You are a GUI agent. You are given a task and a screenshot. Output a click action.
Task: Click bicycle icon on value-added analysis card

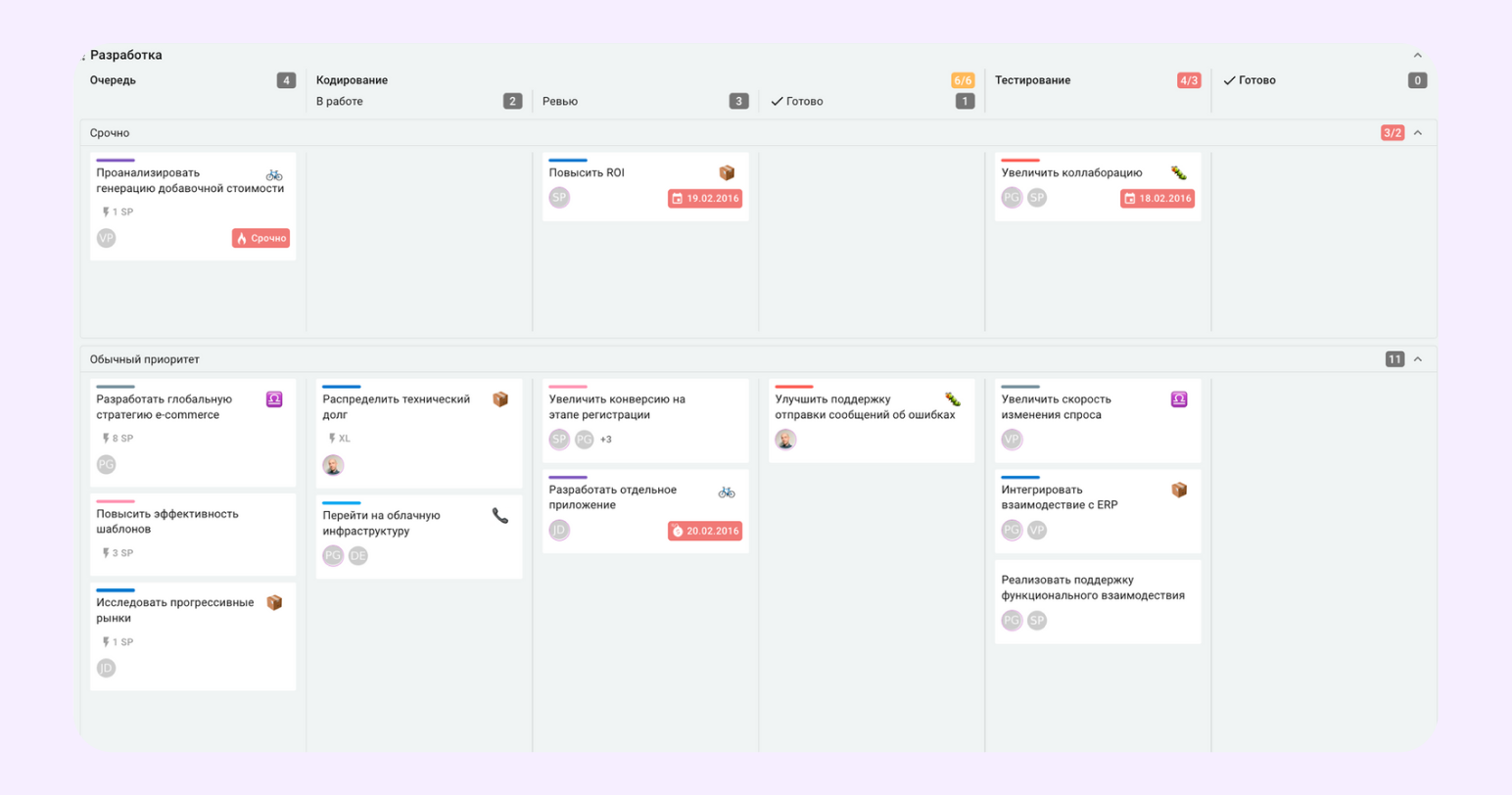tap(274, 174)
